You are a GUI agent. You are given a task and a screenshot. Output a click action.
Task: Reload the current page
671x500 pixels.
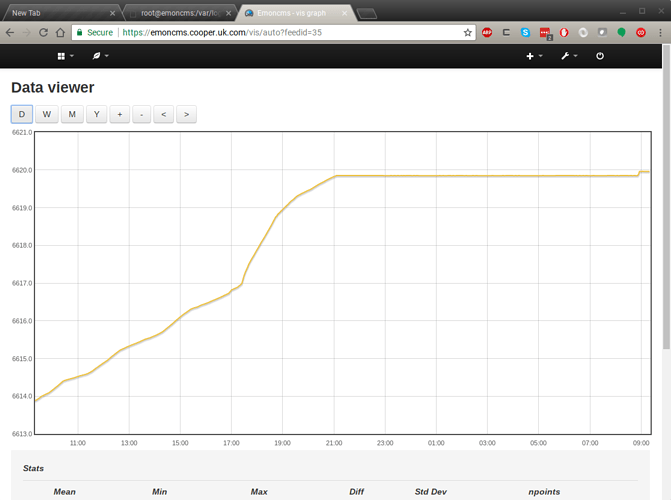pyautogui.click(x=43, y=33)
